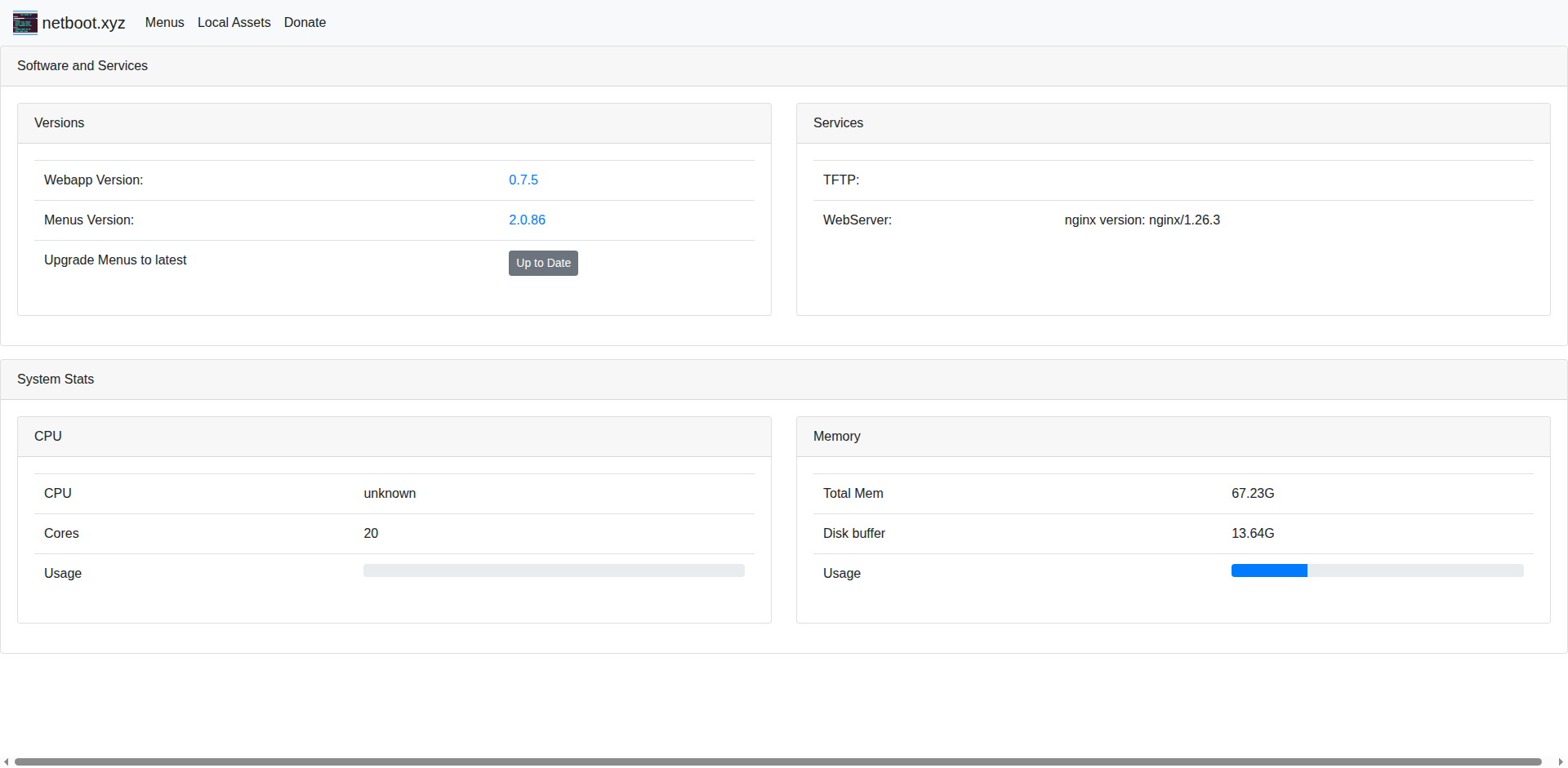This screenshot has height=768, width=1568.
Task: Select the 'nginx version: nginx/1.26.3' value
Action: (x=1143, y=220)
